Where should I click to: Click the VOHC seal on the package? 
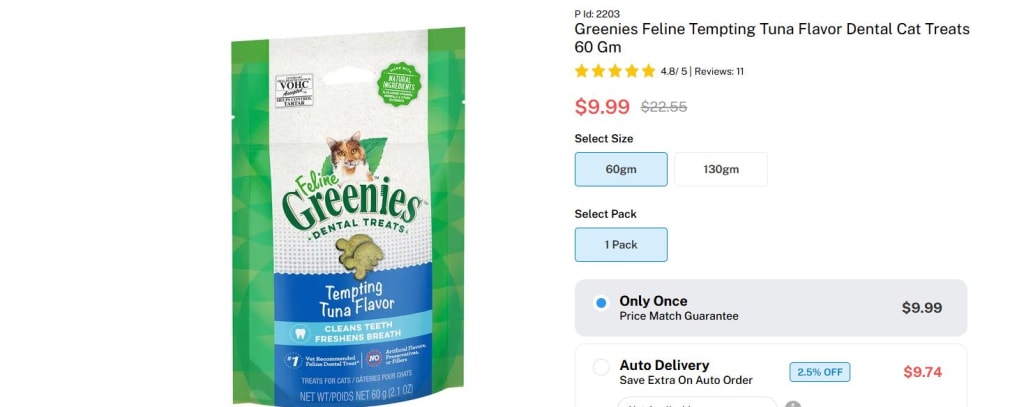pos(294,90)
